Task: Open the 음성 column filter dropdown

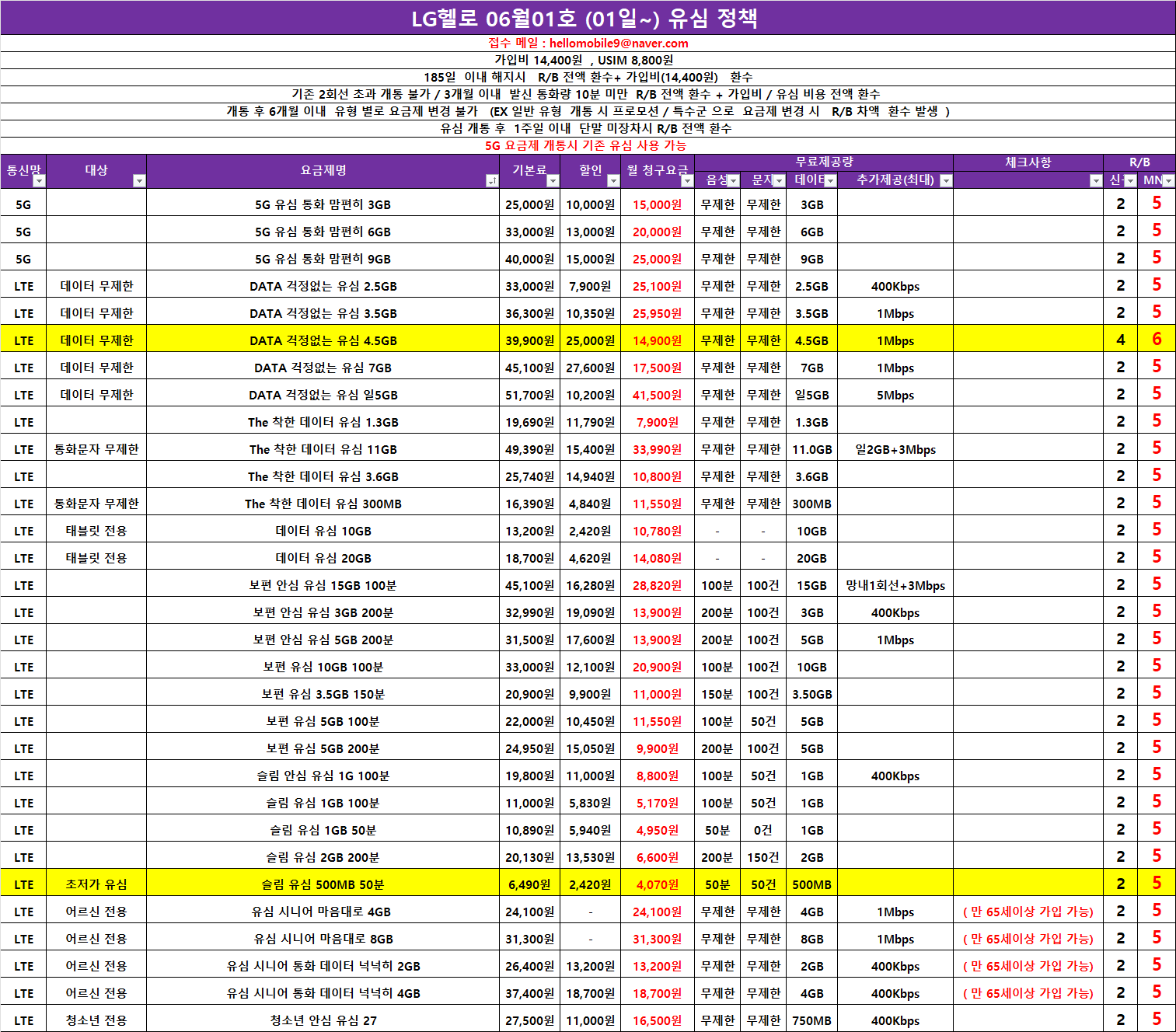Action: [x=733, y=181]
